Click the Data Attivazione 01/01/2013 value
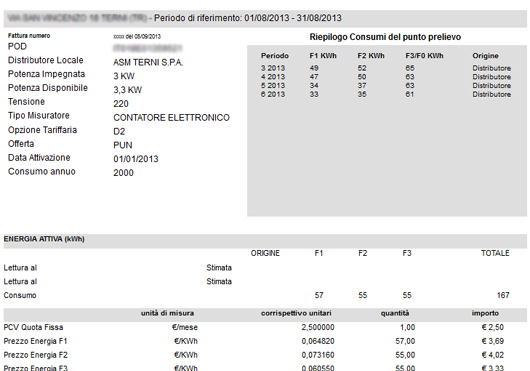The image size is (530, 371). tap(136, 159)
